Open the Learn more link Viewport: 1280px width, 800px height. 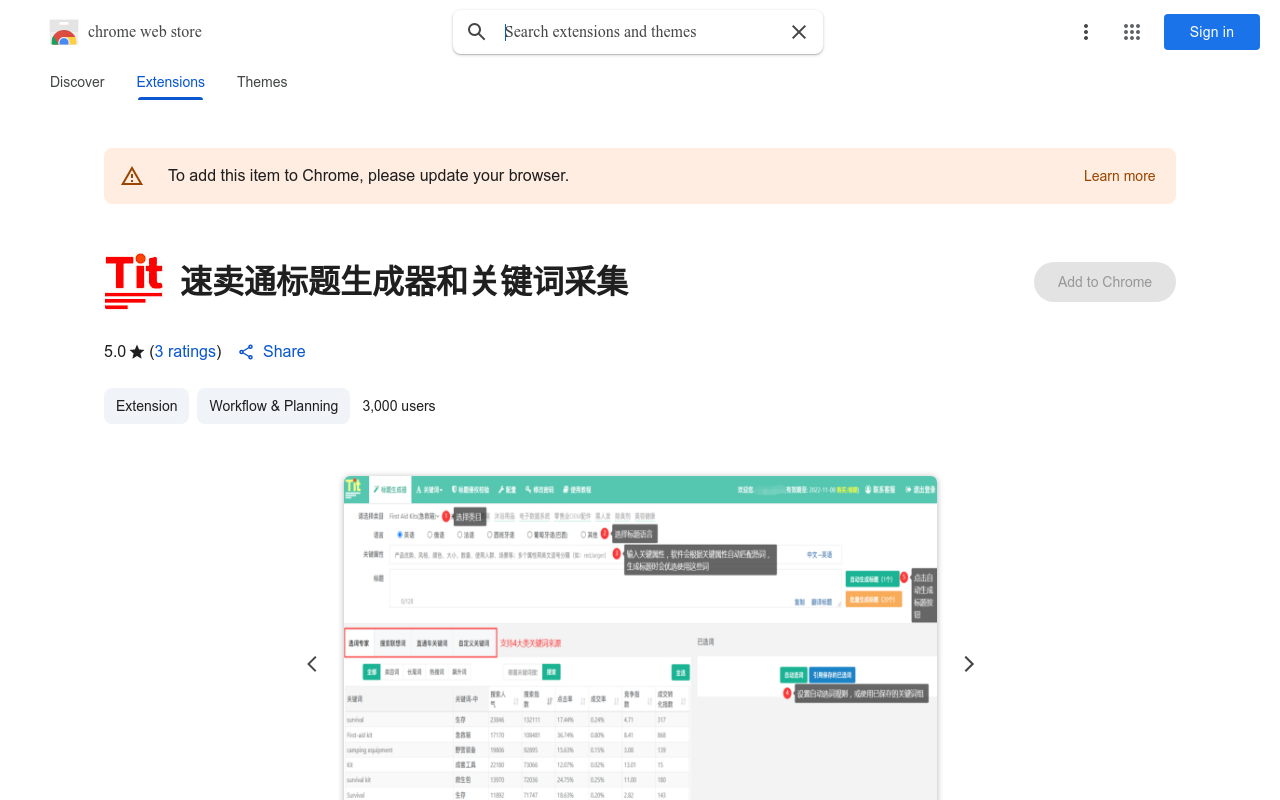(x=1119, y=176)
